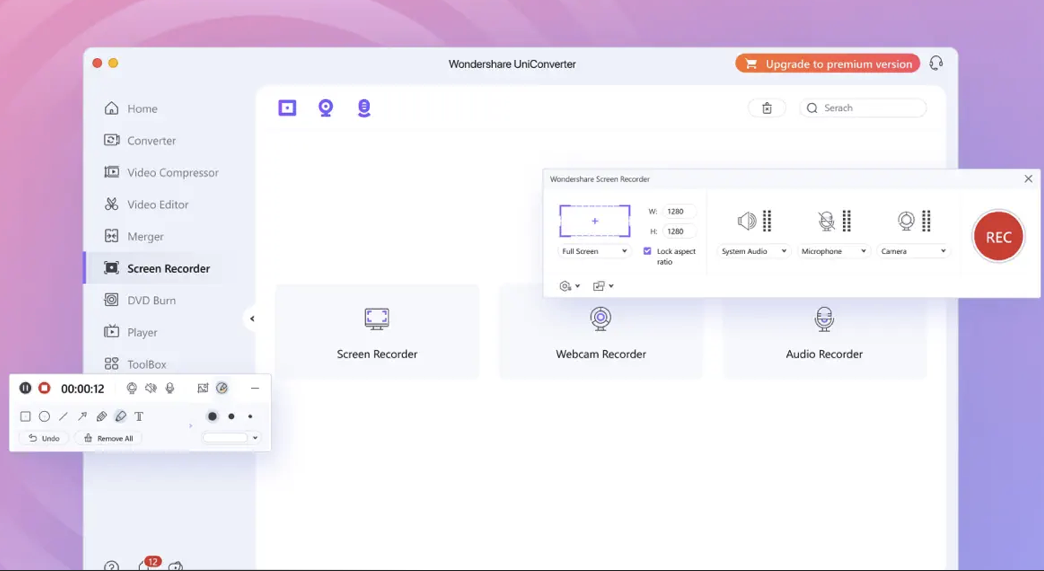Open the Screen Recorder card
The width and height of the screenshot is (1044, 571).
tap(377, 332)
